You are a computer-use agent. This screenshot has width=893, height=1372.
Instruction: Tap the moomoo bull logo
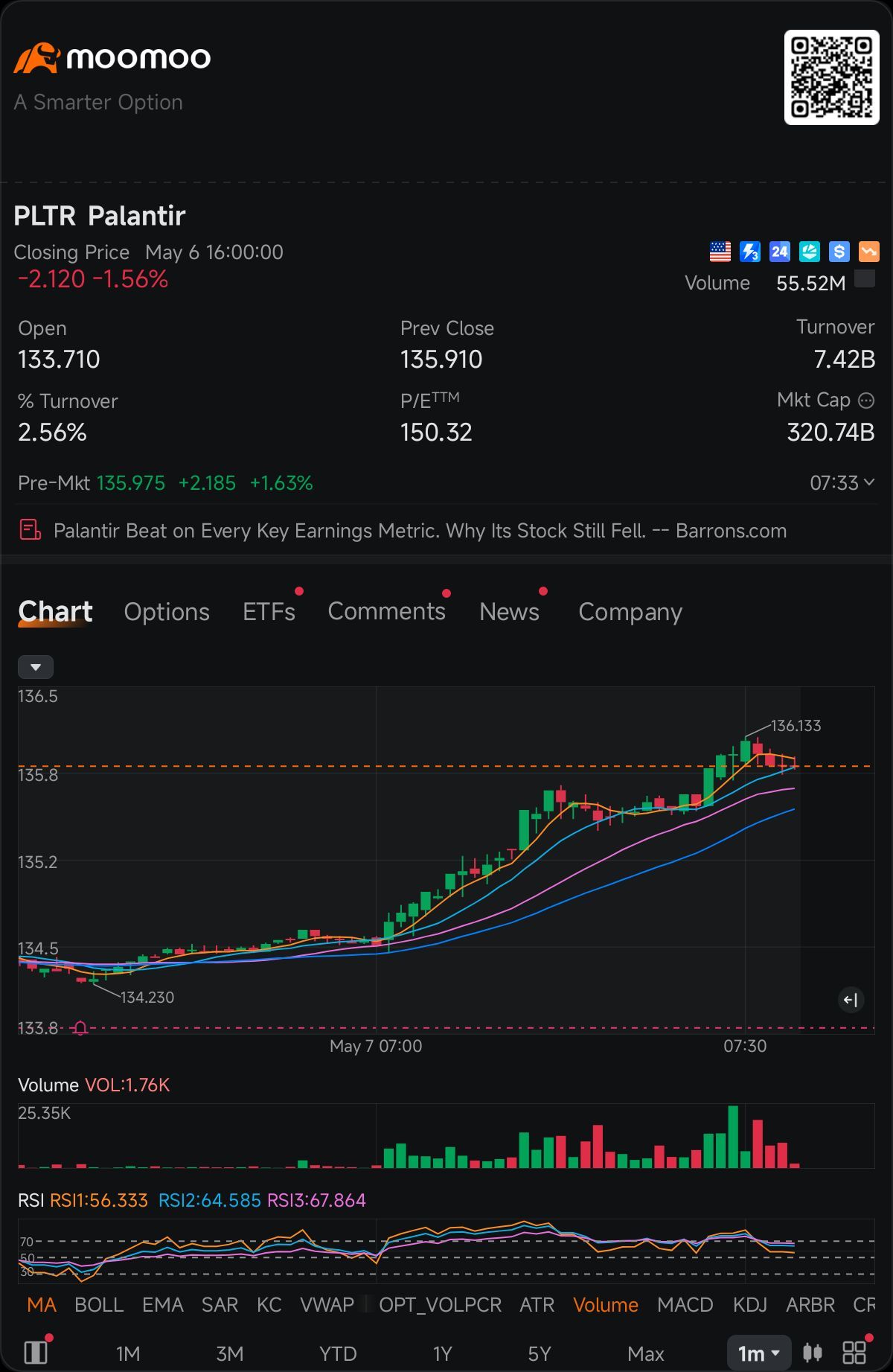36,58
